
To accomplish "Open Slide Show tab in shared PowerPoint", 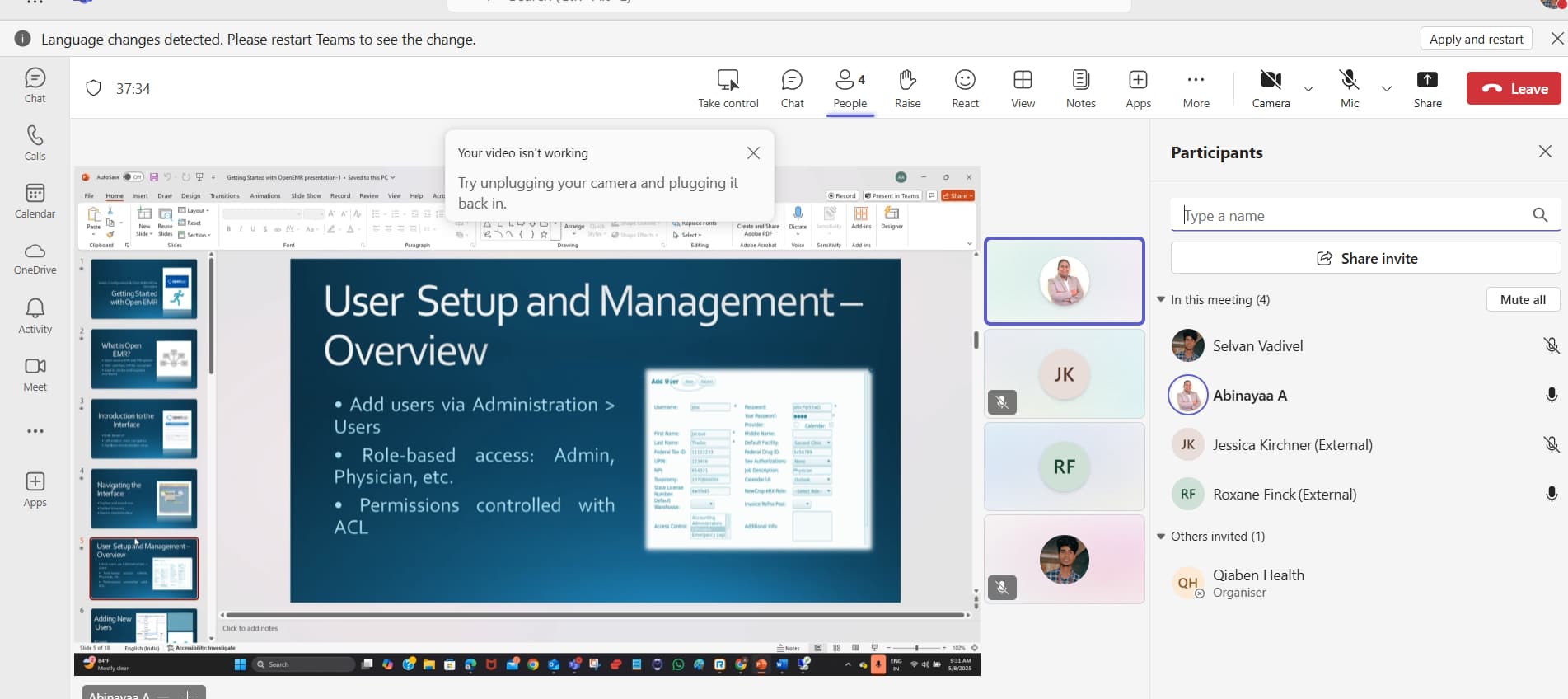I will click(307, 195).
